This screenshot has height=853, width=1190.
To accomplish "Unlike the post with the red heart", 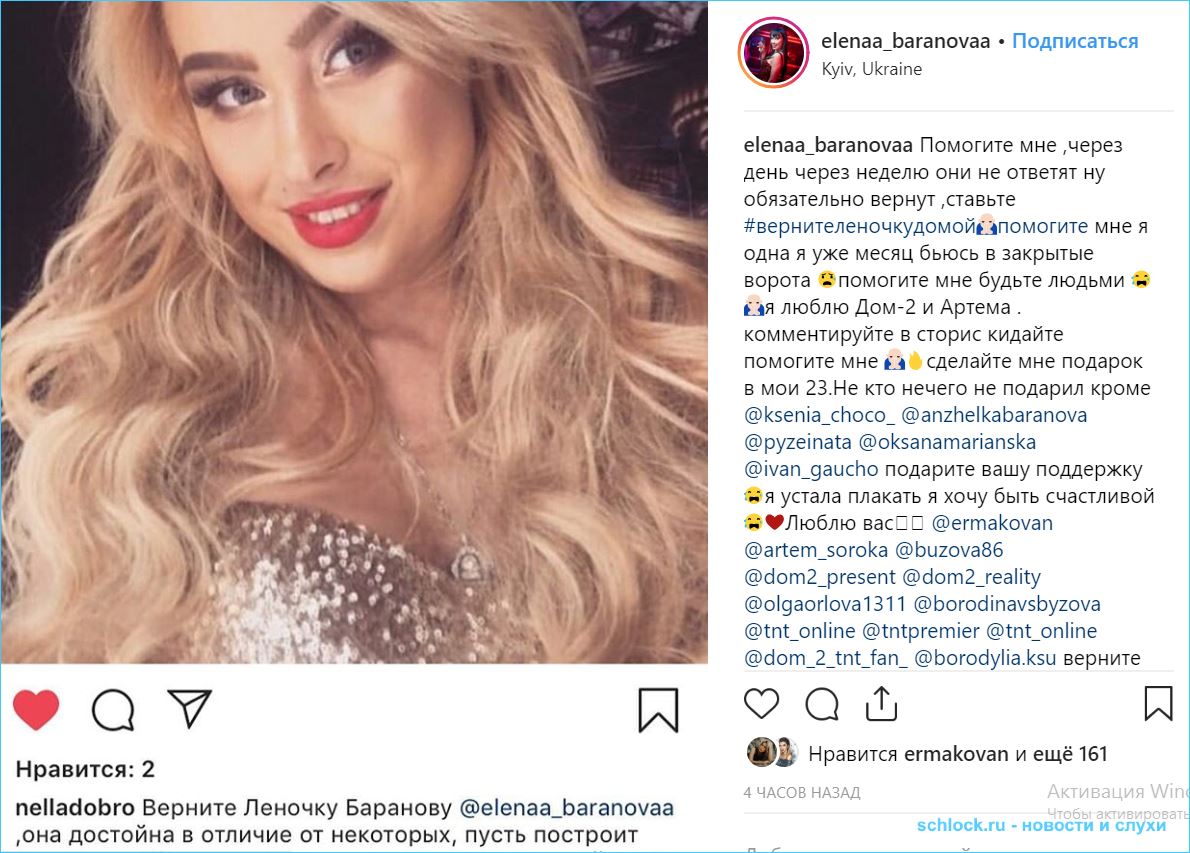I will coord(36,710).
